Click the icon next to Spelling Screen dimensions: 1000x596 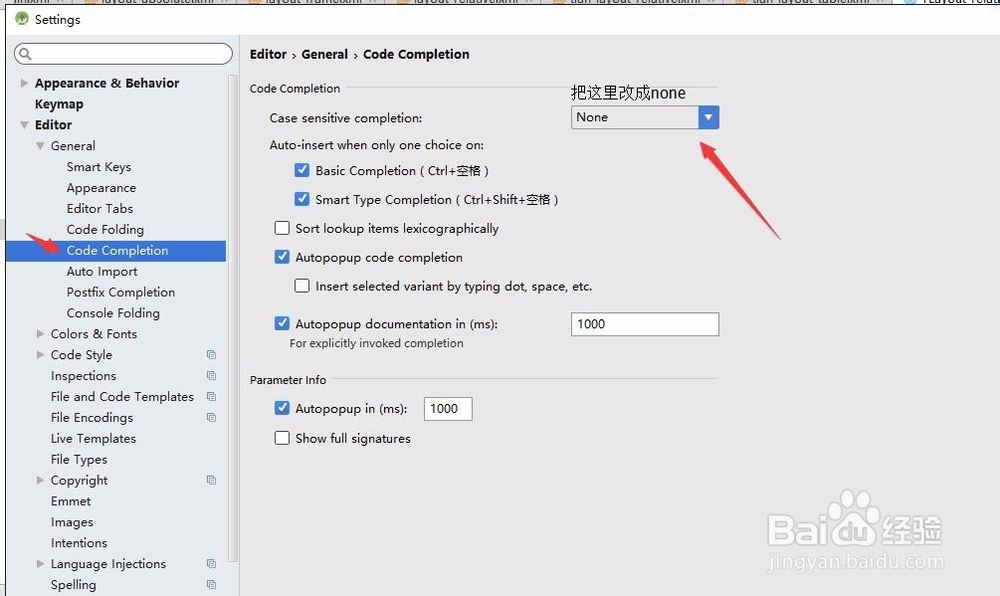pos(210,584)
